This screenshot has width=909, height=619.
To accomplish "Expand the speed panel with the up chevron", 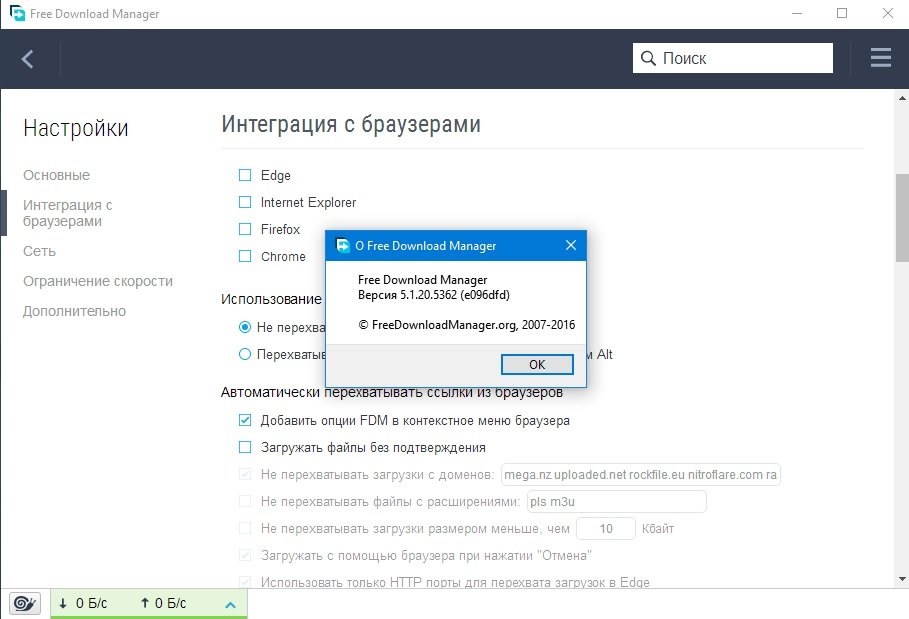I will [230, 605].
